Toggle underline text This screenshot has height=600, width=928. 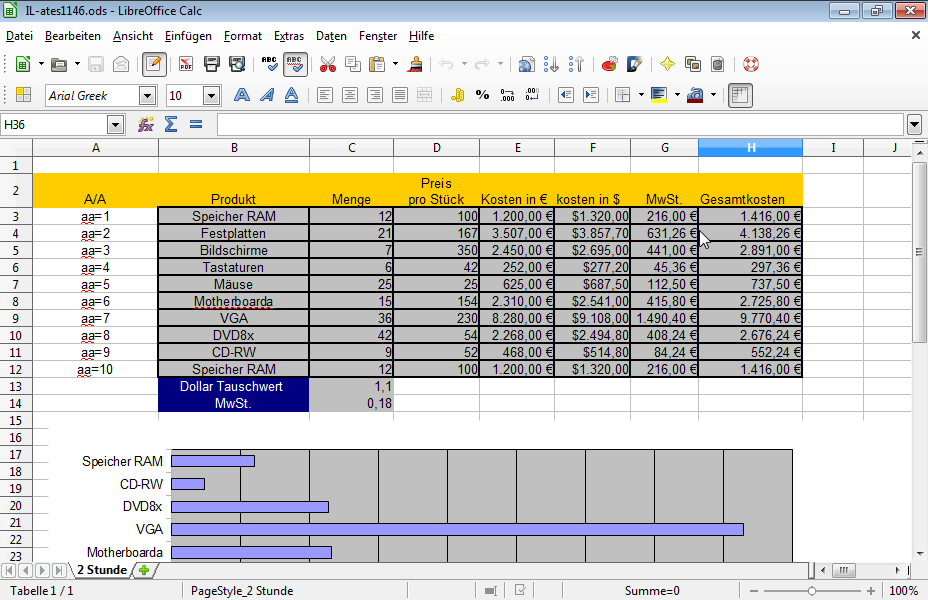click(x=291, y=95)
